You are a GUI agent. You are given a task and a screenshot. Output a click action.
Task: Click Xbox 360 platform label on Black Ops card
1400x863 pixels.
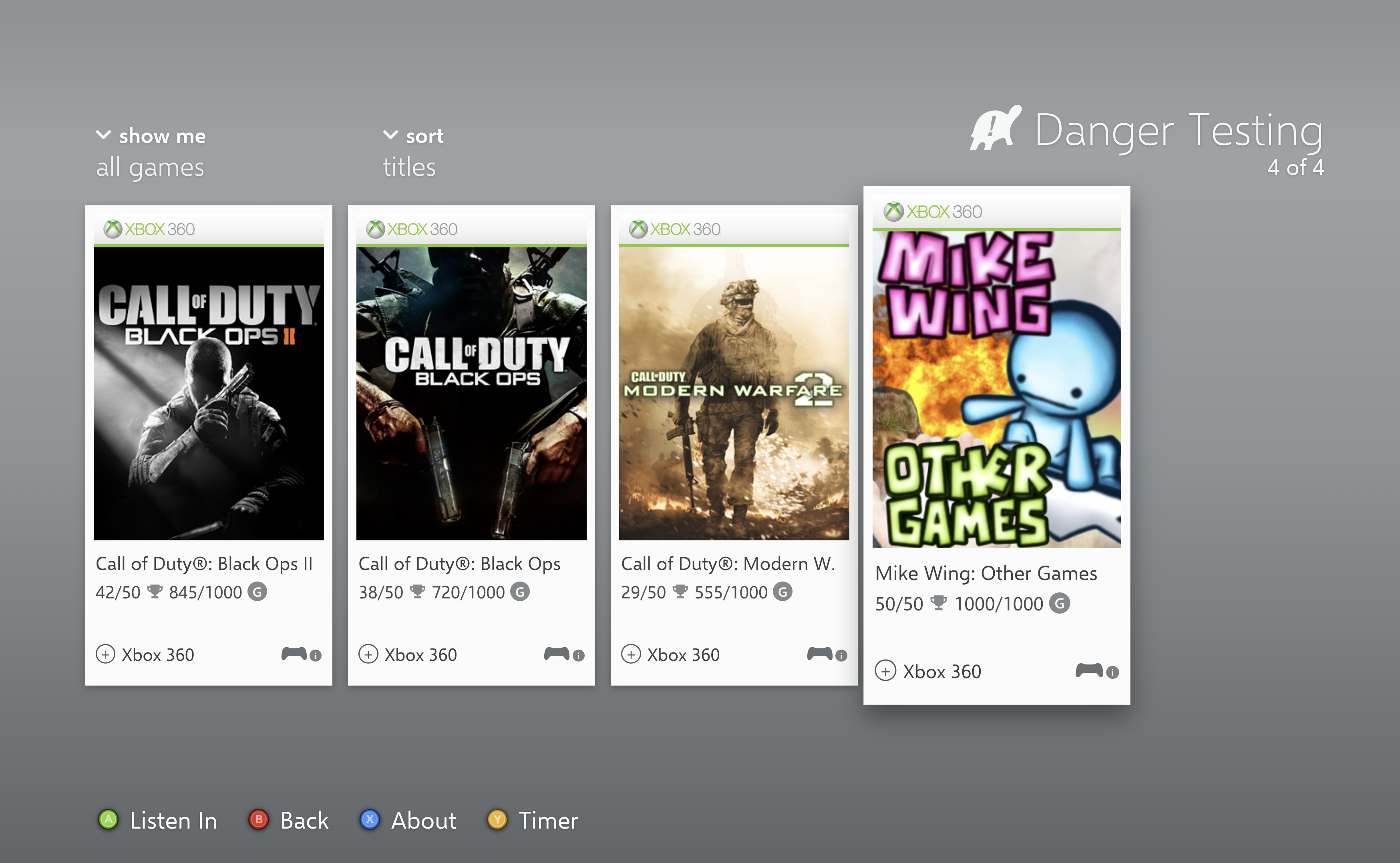point(421,655)
